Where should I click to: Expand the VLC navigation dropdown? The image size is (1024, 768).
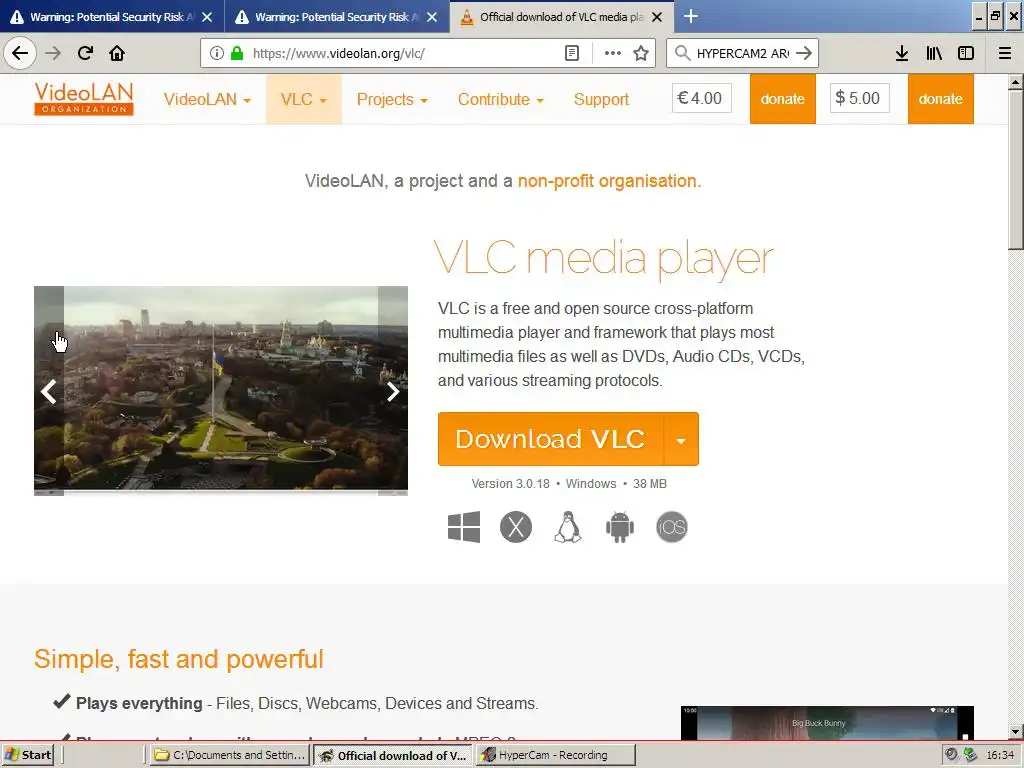tap(304, 99)
